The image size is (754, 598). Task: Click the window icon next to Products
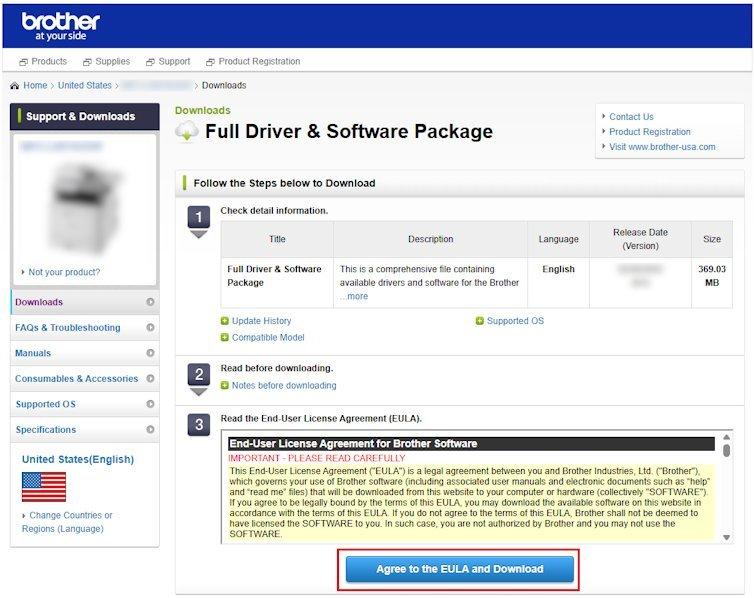coord(23,62)
